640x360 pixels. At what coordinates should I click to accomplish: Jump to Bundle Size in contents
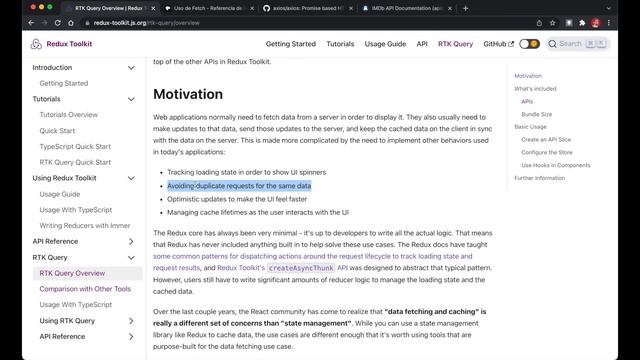click(x=537, y=114)
